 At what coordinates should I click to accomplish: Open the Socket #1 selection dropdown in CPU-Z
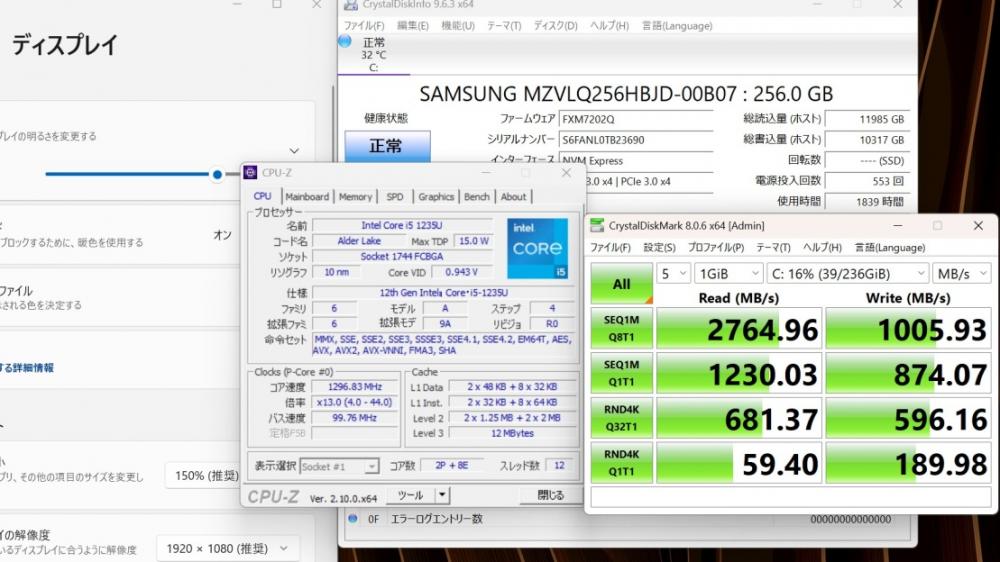pyautogui.click(x=339, y=466)
